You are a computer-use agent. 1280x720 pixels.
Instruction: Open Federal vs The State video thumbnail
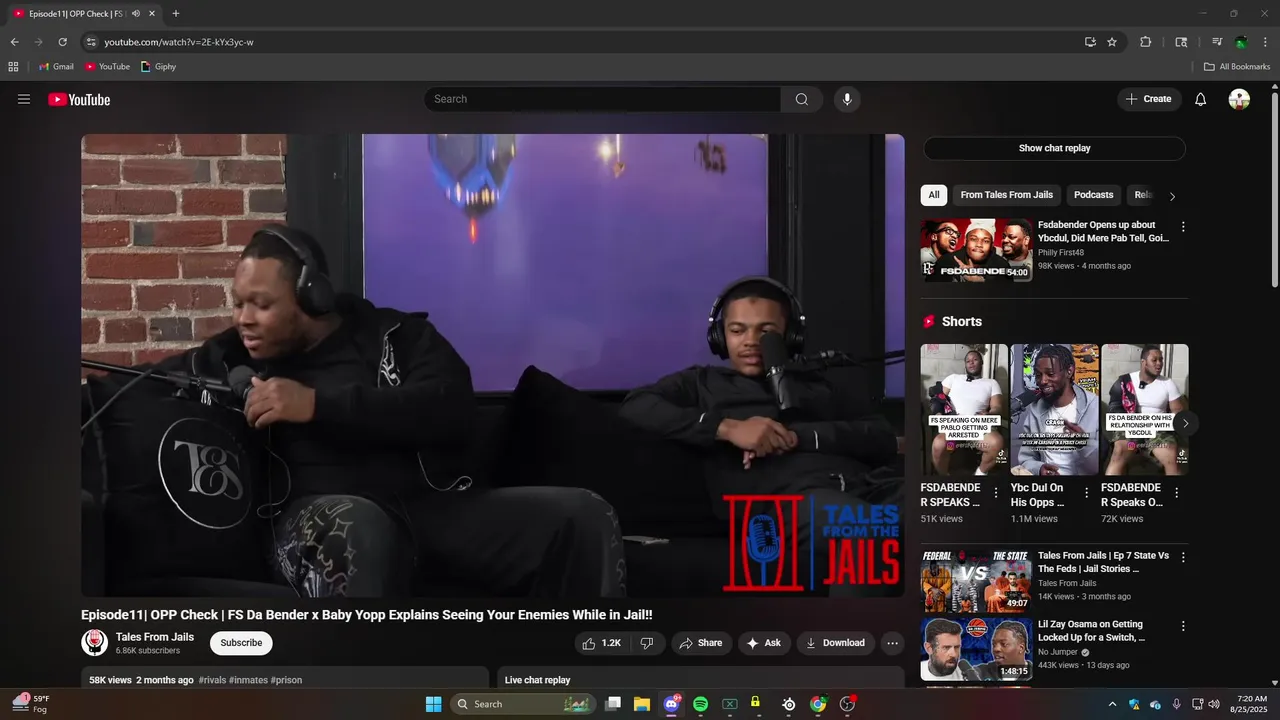[x=976, y=581]
